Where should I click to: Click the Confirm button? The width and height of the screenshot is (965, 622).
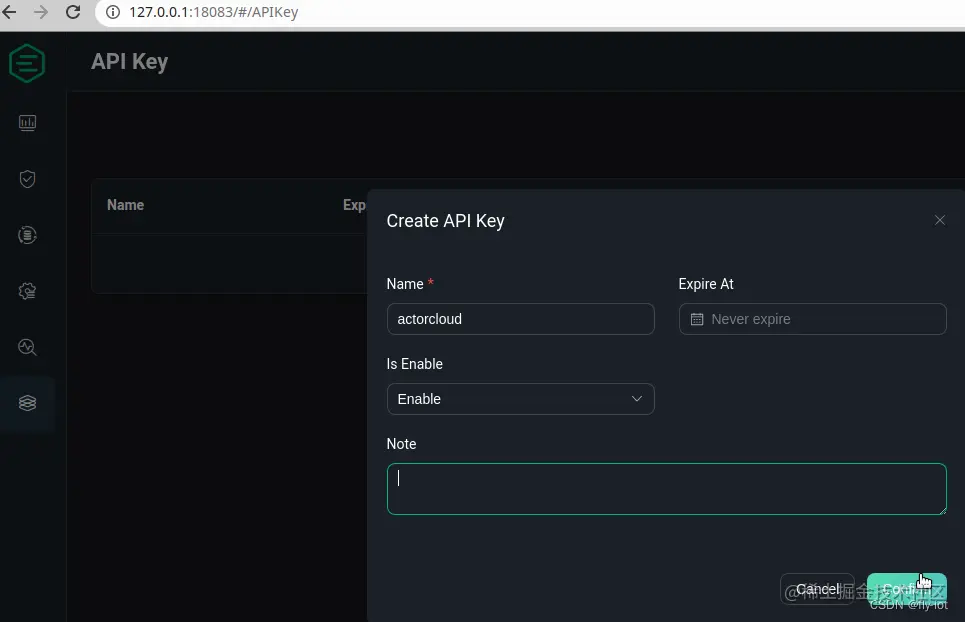907,589
